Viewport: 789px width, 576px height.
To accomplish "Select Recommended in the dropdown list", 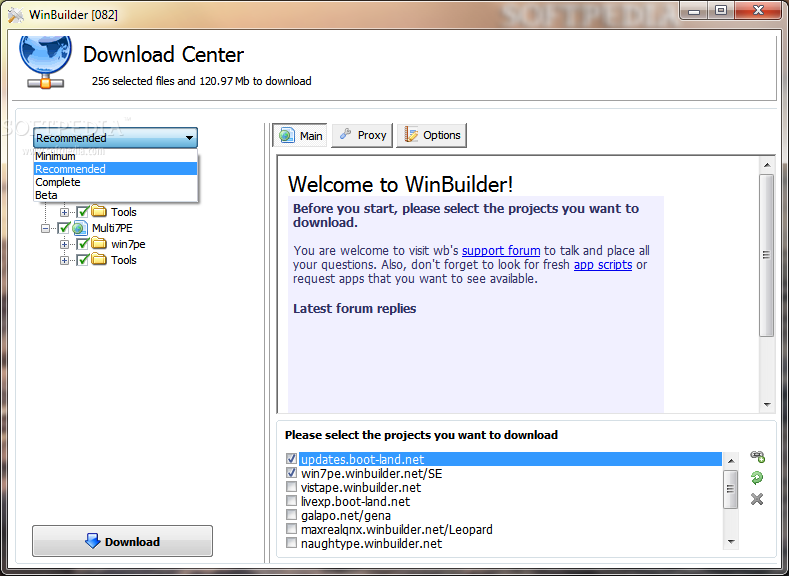I will [x=116, y=169].
